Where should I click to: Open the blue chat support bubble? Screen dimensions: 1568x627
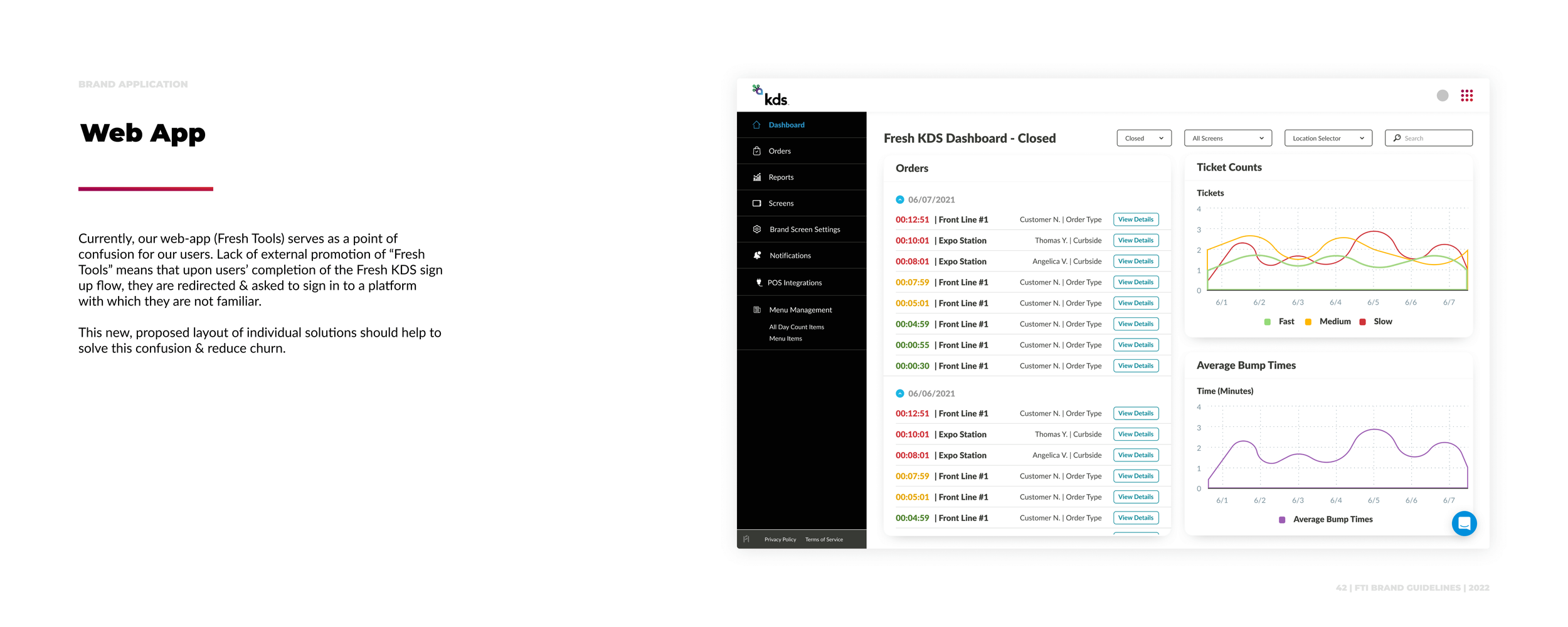[x=1464, y=524]
